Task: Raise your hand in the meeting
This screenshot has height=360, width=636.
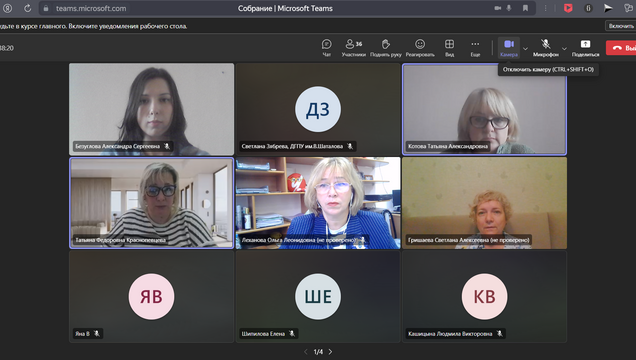Action: [385, 48]
